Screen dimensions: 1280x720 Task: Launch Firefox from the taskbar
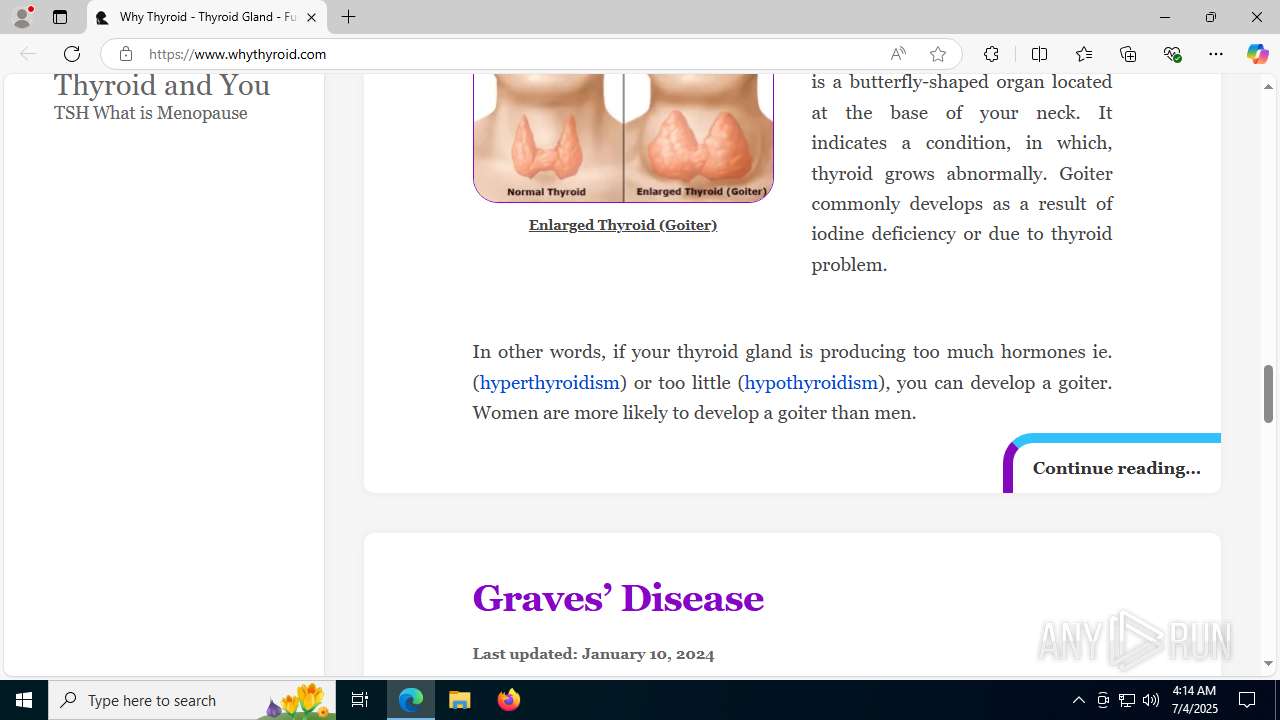pyautogui.click(x=509, y=700)
